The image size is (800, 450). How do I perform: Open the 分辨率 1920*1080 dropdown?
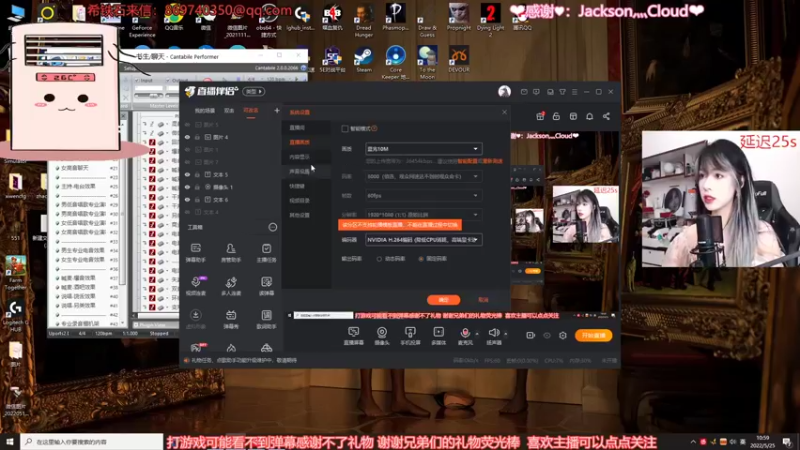pyautogui.click(x=423, y=215)
